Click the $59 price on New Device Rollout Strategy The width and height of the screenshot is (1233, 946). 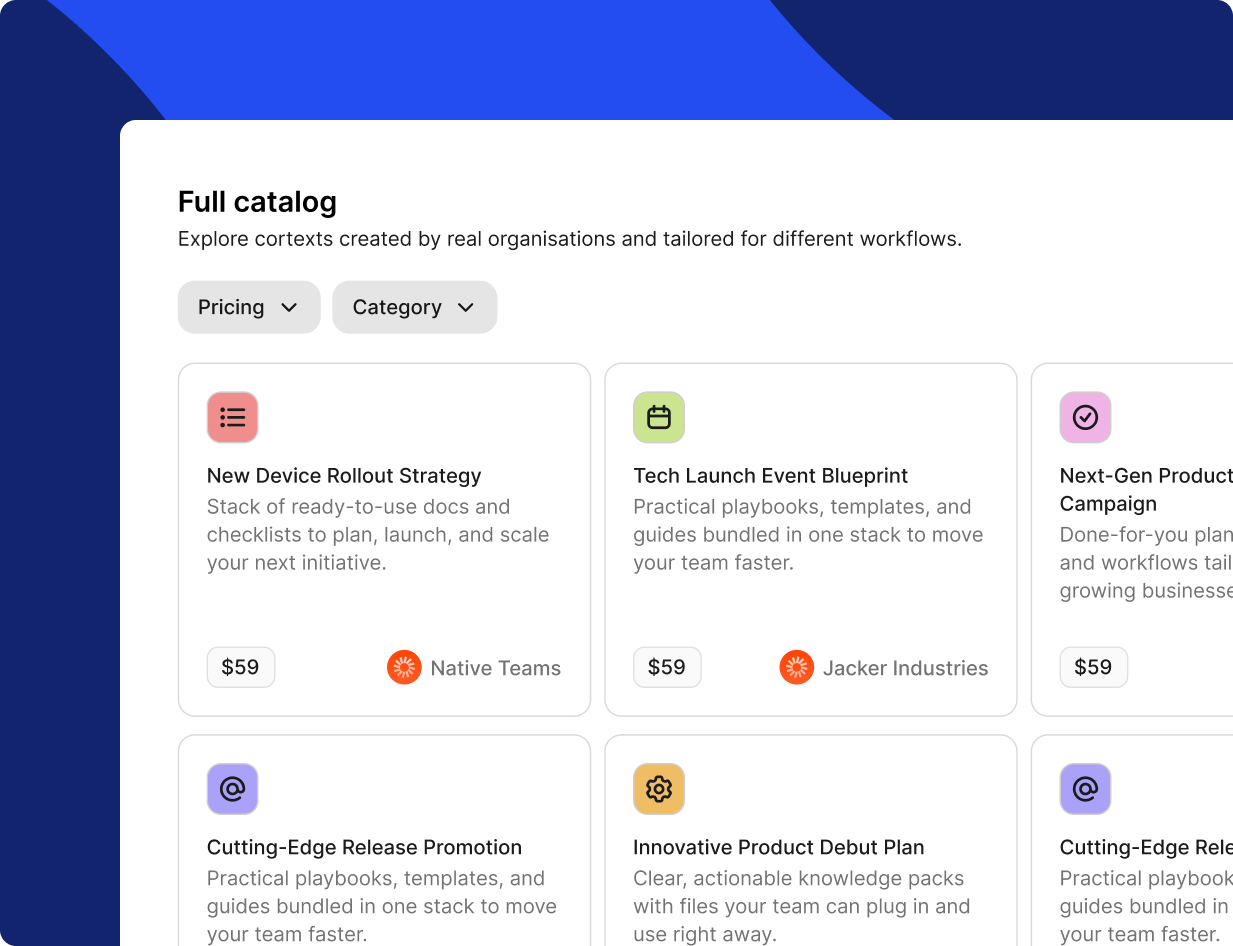tap(241, 667)
